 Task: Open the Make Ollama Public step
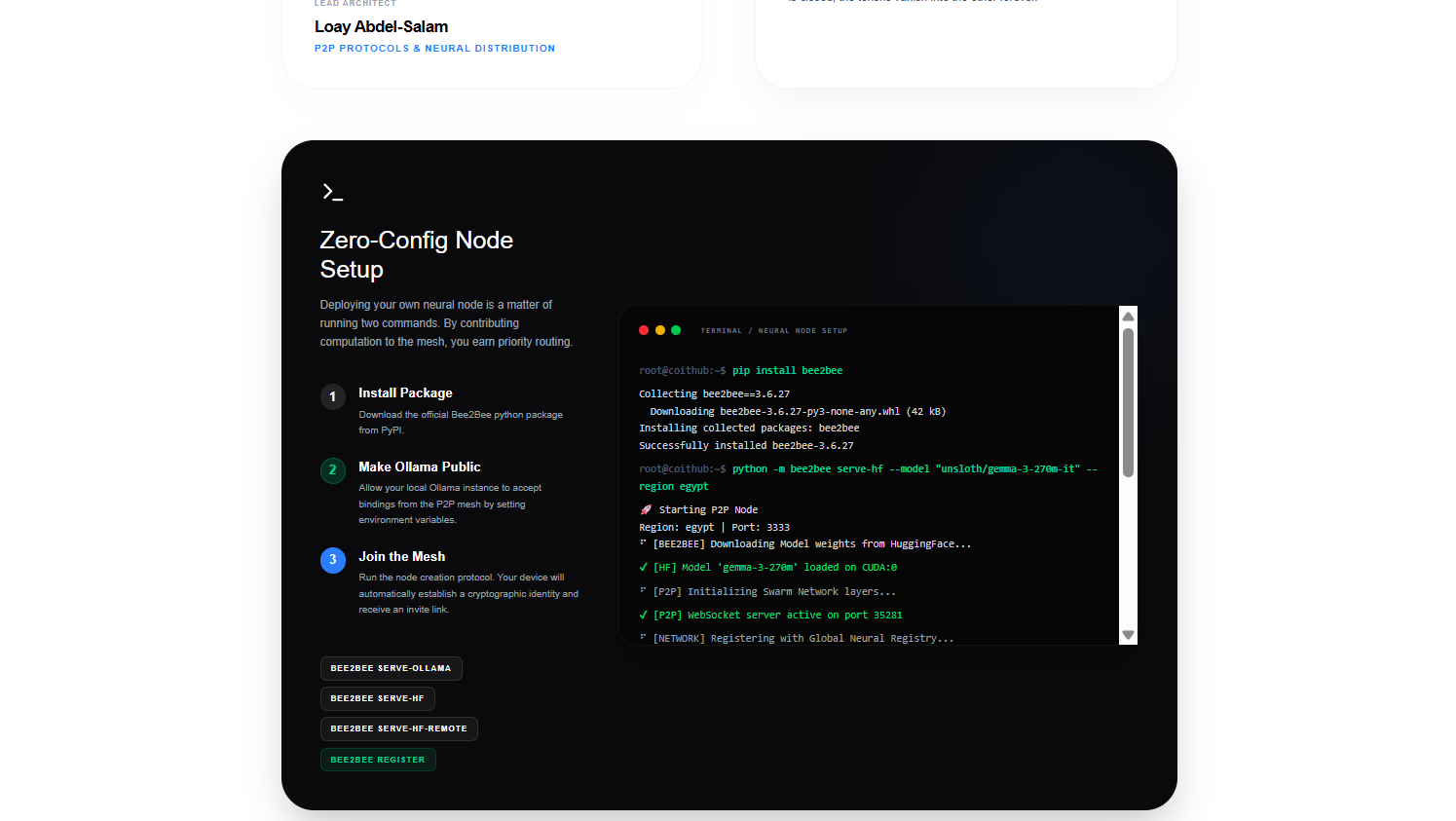click(419, 467)
